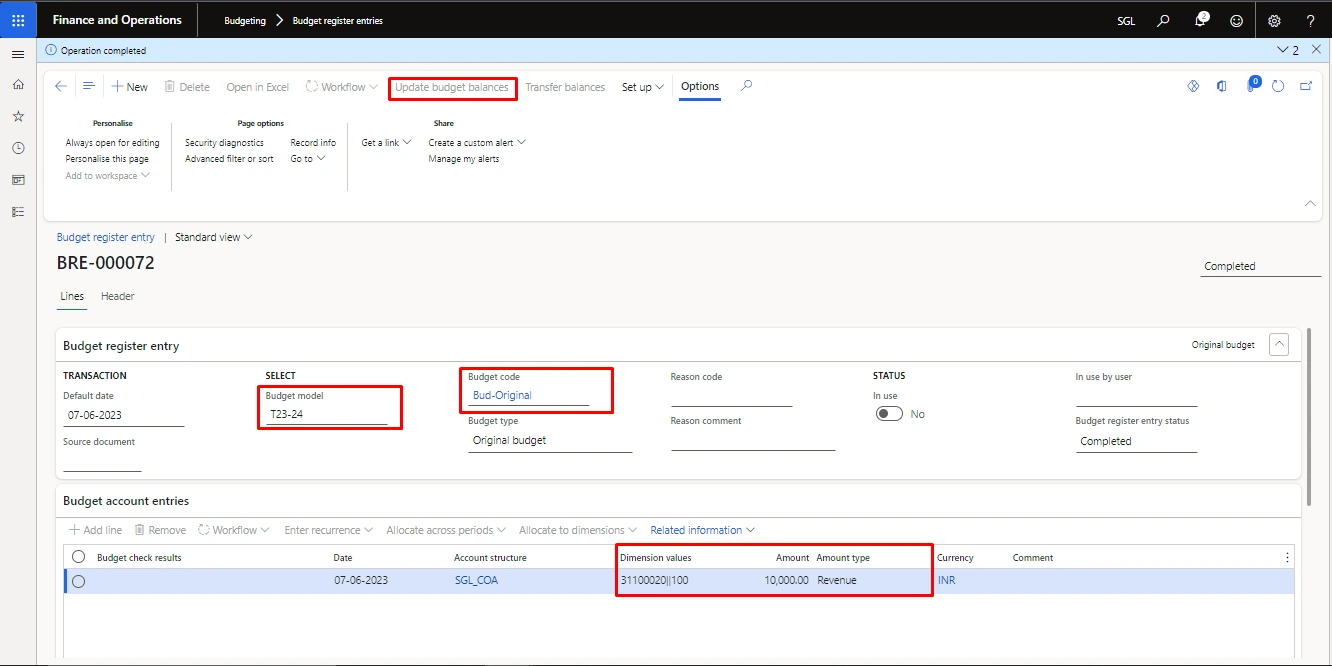This screenshot has width=1332, height=666.
Task: Click the action pane search magnifier
Action: (x=746, y=87)
